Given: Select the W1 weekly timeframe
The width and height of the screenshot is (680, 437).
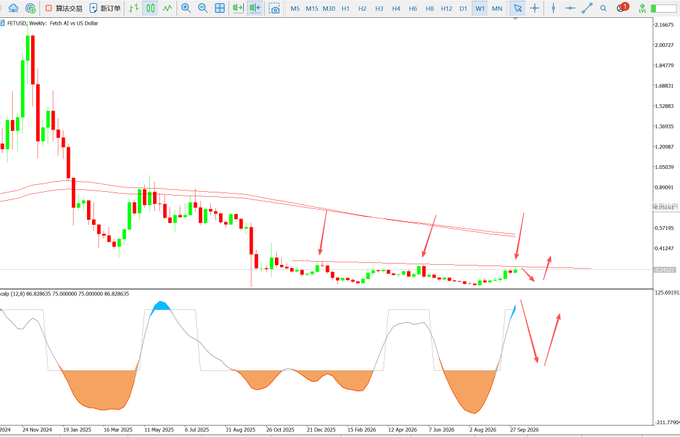Looking at the screenshot, I should (x=480, y=8).
